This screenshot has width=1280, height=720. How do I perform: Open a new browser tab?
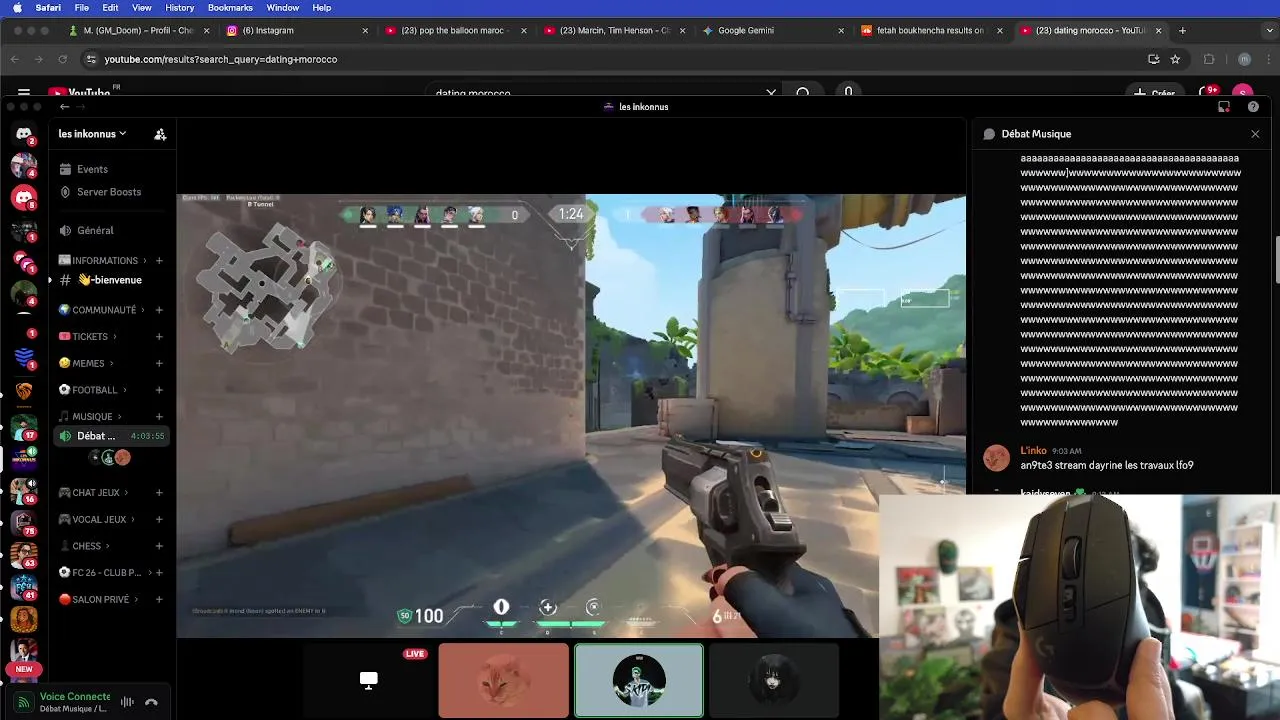point(1182,31)
